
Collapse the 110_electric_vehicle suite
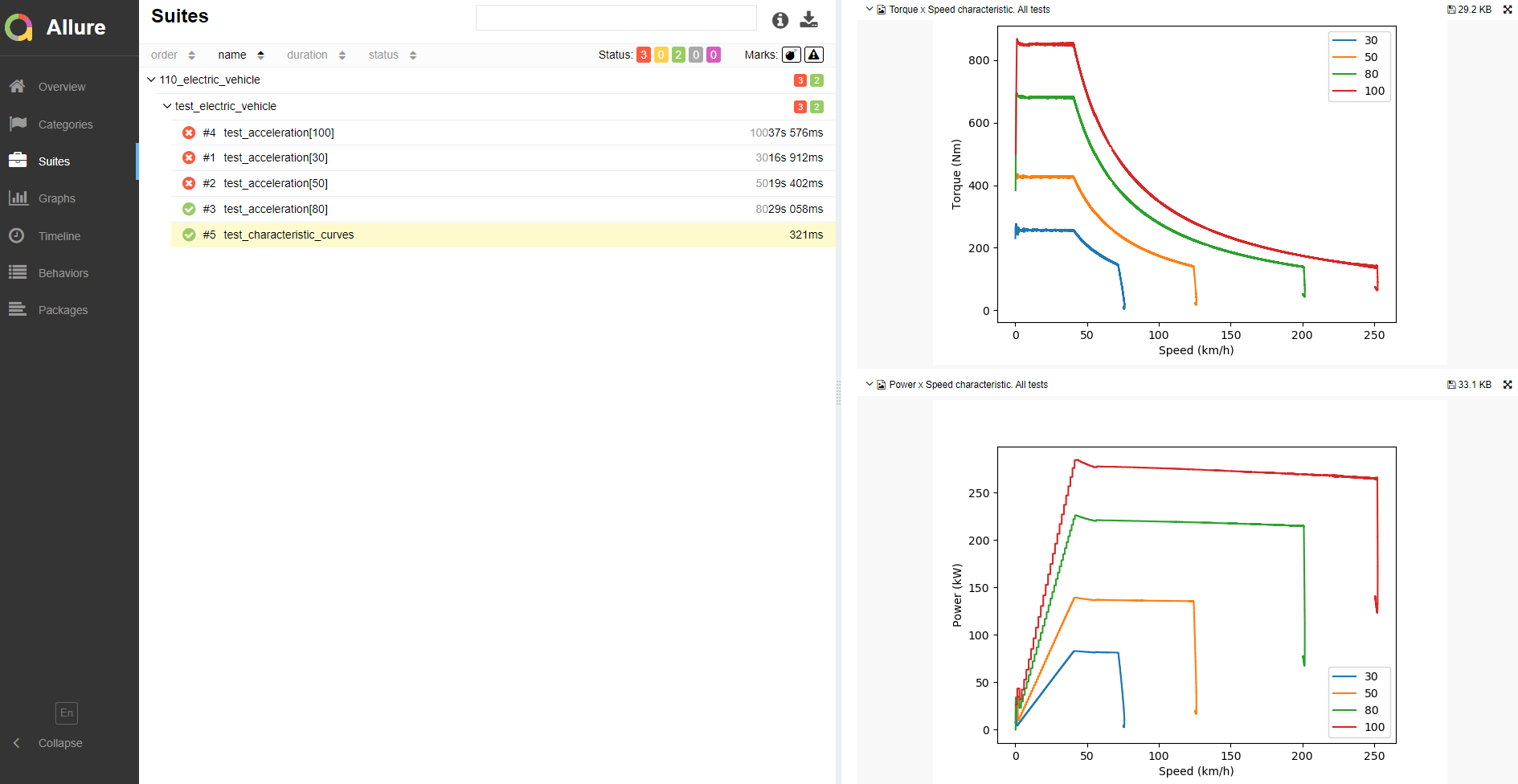click(x=151, y=80)
